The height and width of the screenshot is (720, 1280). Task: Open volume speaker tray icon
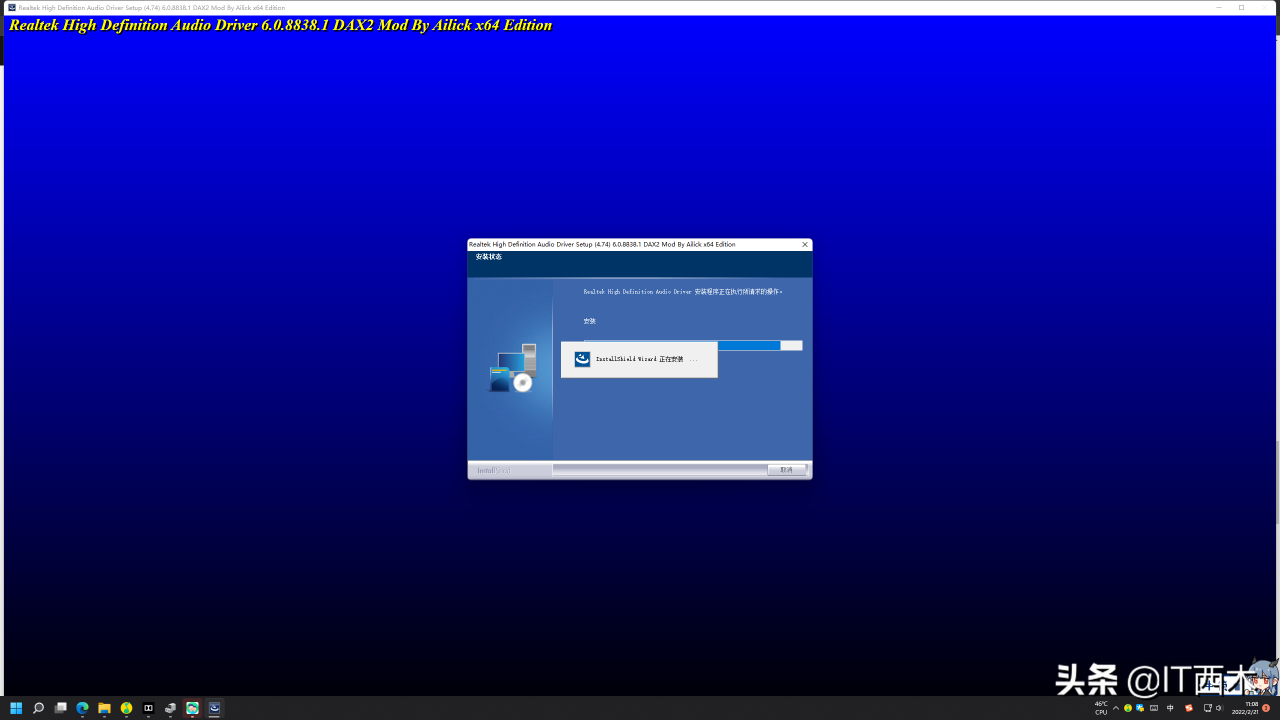pos(1220,708)
